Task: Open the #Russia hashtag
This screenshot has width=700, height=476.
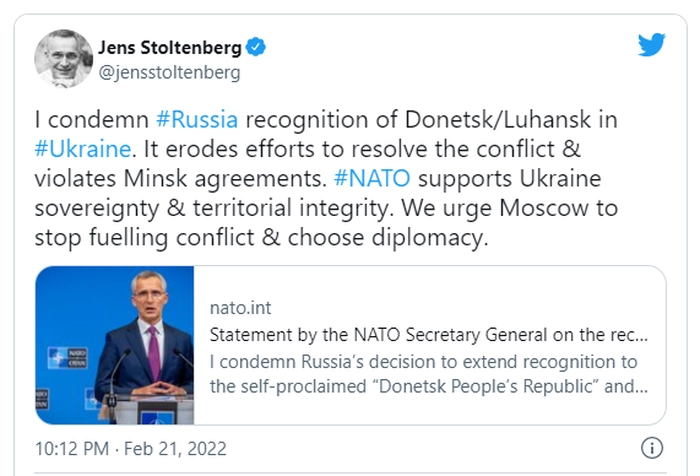Action: click(197, 119)
